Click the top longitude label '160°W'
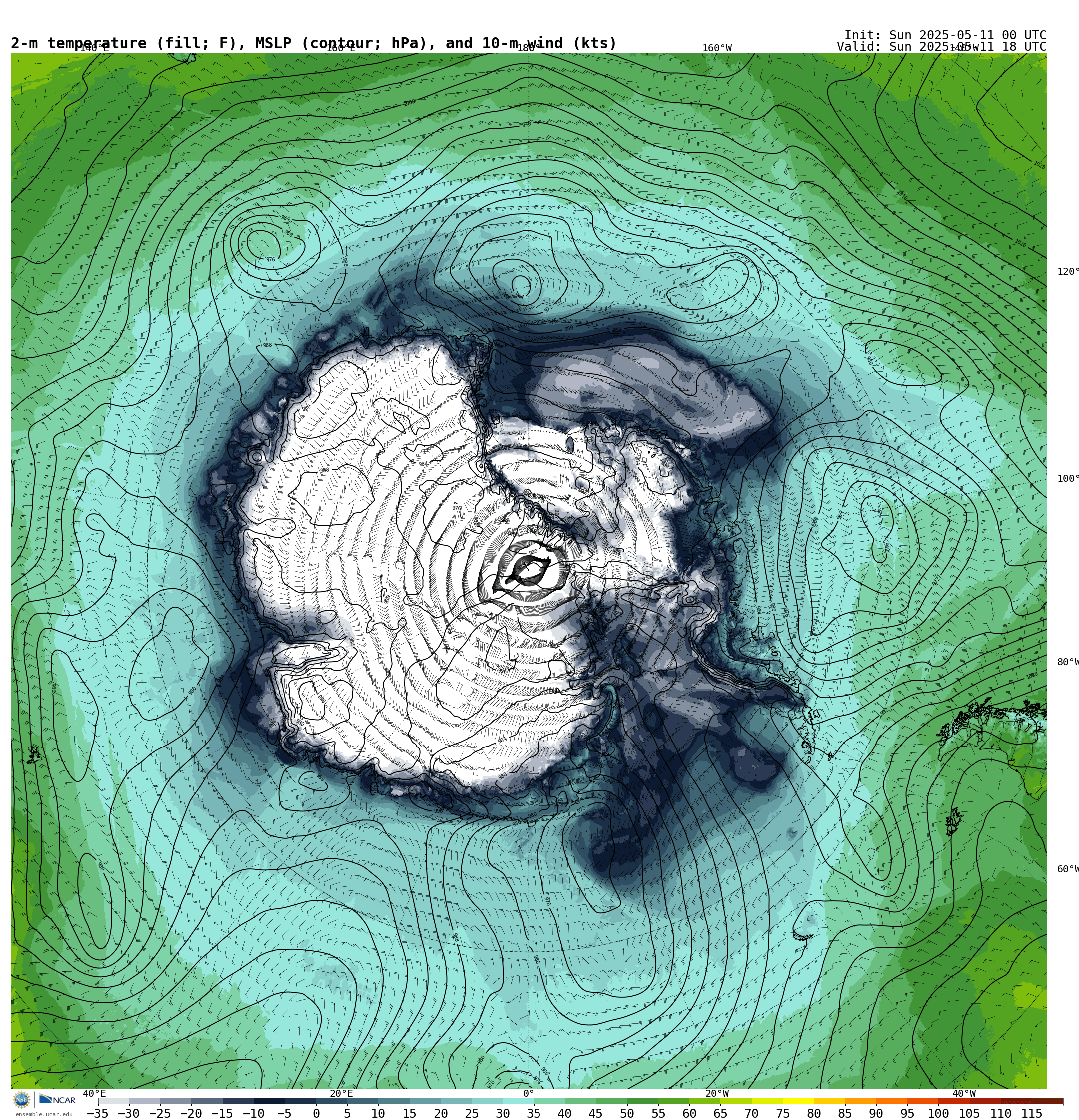 tap(717, 48)
